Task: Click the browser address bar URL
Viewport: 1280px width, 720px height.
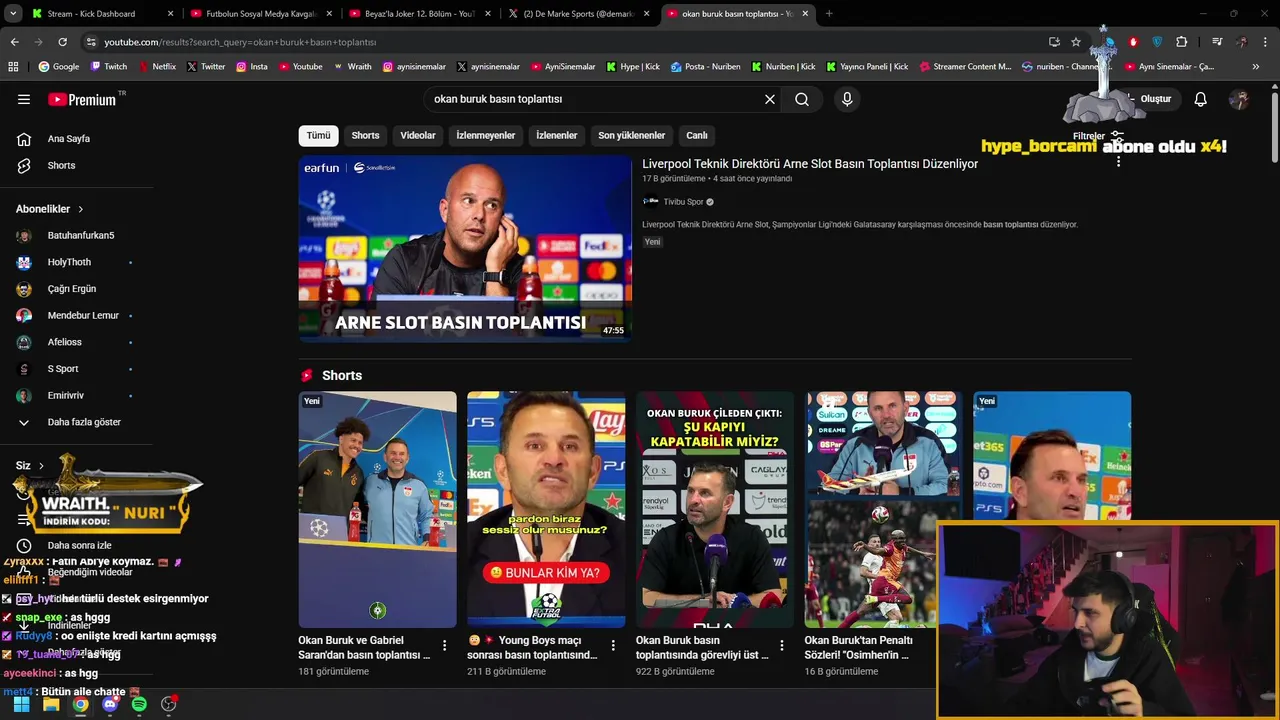Action: [240, 42]
